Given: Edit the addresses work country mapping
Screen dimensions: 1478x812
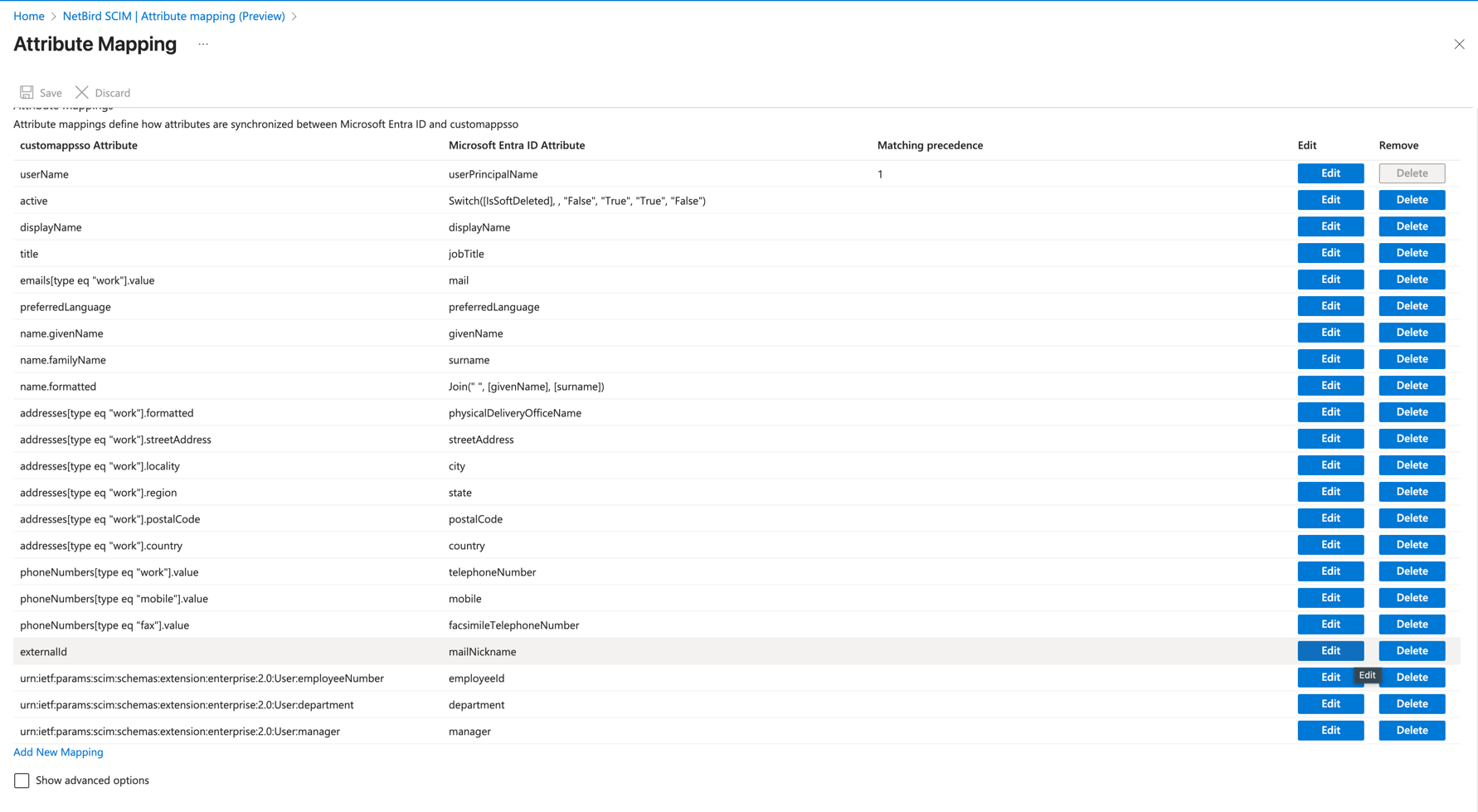Looking at the screenshot, I should [1330, 544].
